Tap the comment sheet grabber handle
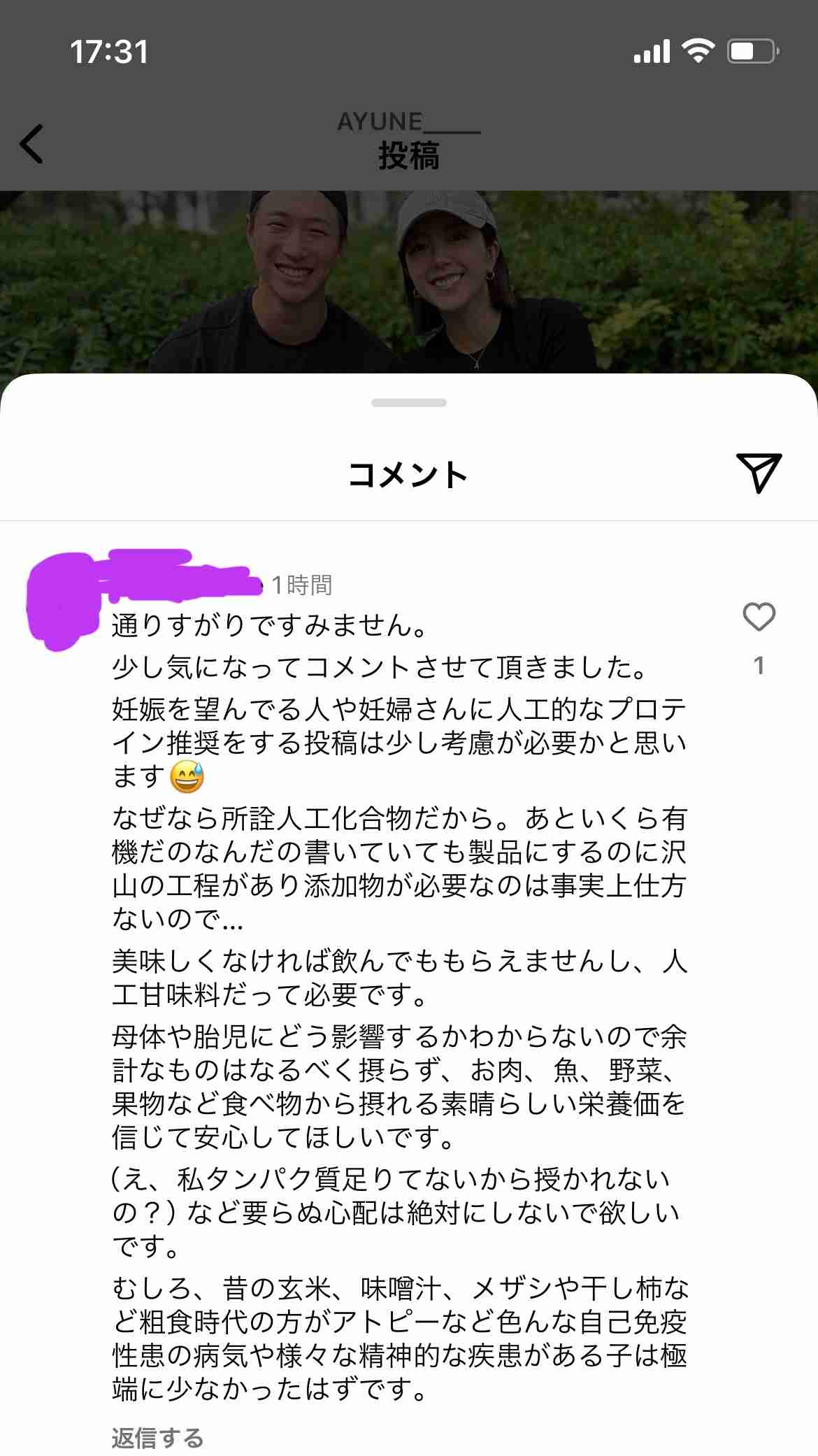The image size is (818, 1456). 409,403
